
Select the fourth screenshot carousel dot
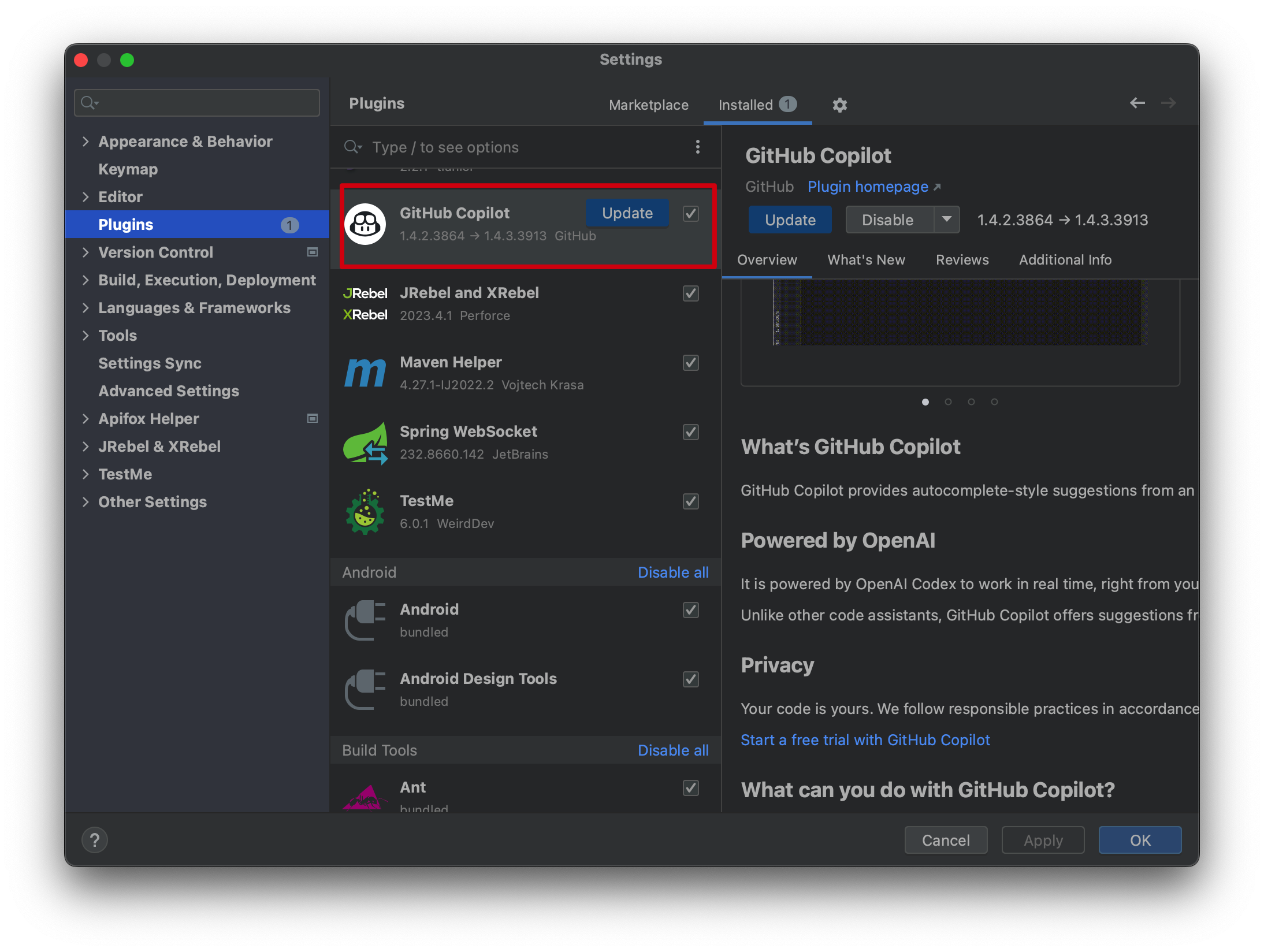(994, 401)
